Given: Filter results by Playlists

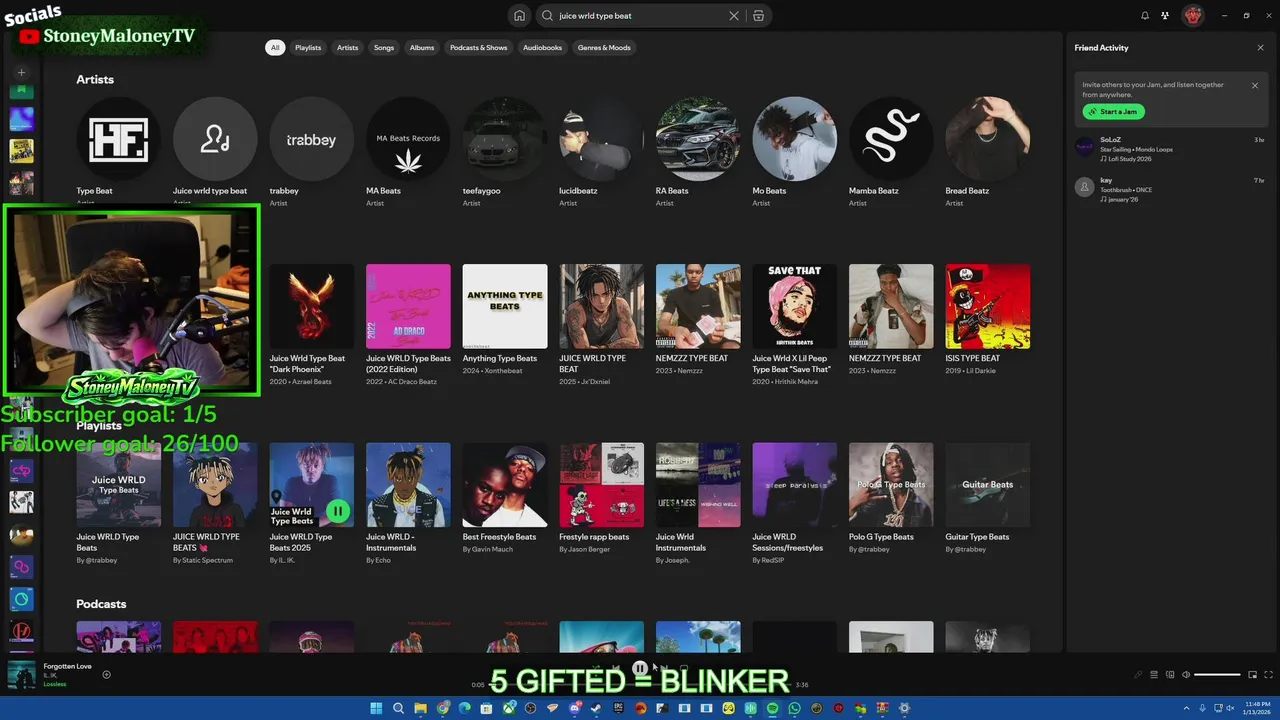Looking at the screenshot, I should click(x=308, y=47).
